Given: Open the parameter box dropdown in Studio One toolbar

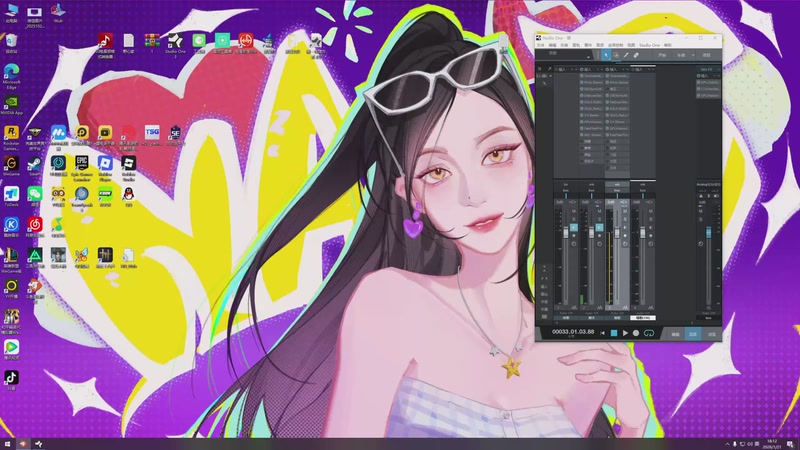Looking at the screenshot, I should click(588, 57).
